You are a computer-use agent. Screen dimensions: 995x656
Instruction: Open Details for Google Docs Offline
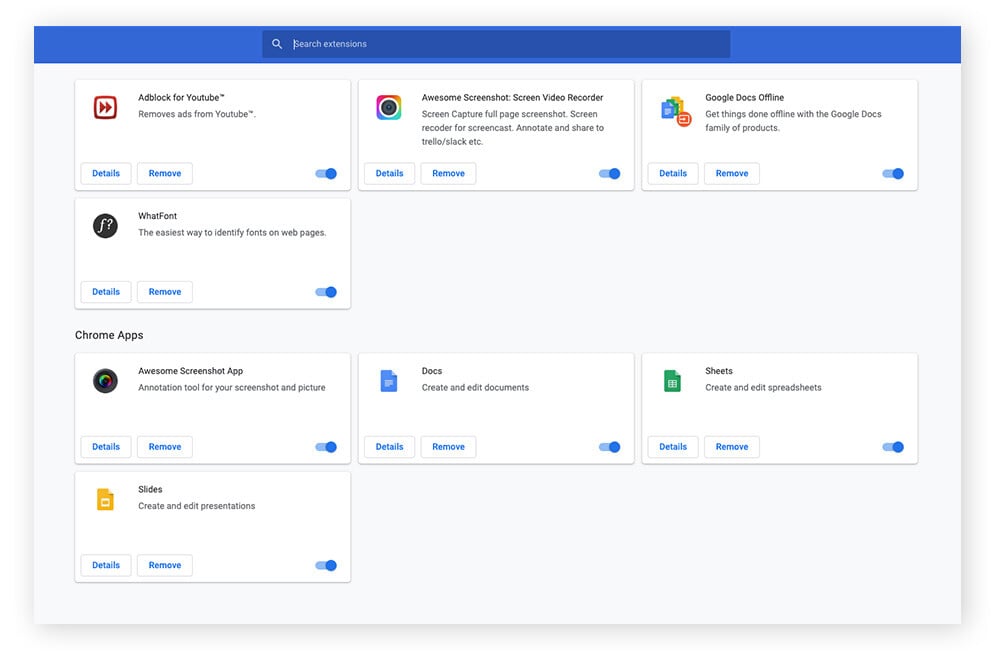(x=672, y=173)
